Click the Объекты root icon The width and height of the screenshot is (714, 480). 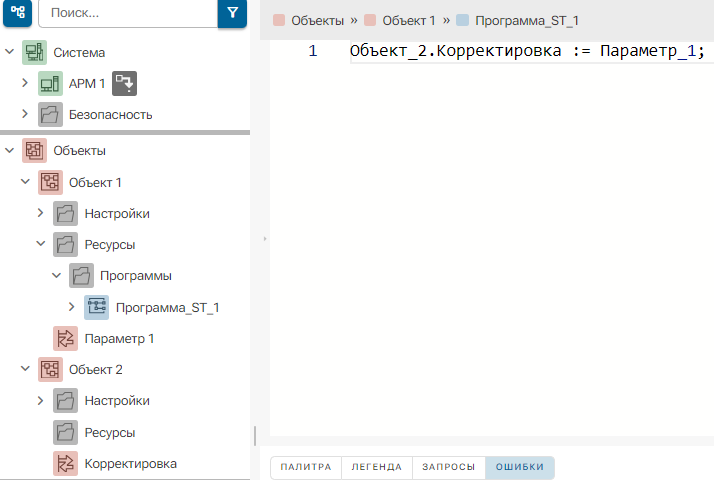(x=35, y=151)
